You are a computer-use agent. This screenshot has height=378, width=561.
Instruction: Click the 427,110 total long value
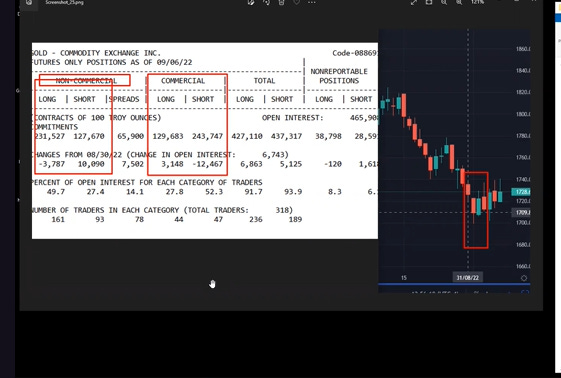(247, 136)
